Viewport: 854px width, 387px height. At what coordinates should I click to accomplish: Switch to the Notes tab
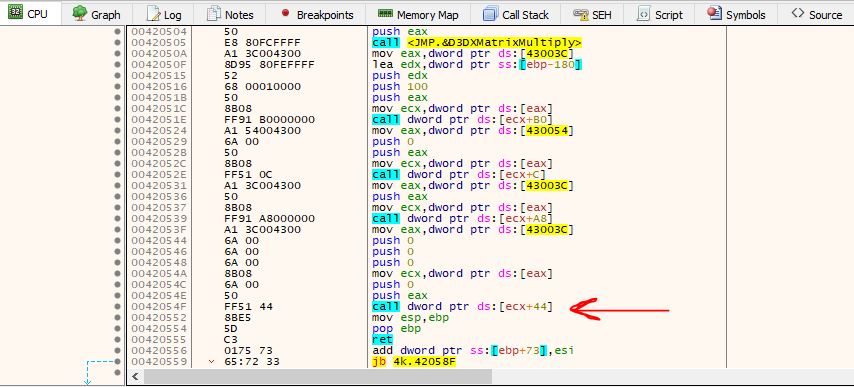click(x=230, y=14)
